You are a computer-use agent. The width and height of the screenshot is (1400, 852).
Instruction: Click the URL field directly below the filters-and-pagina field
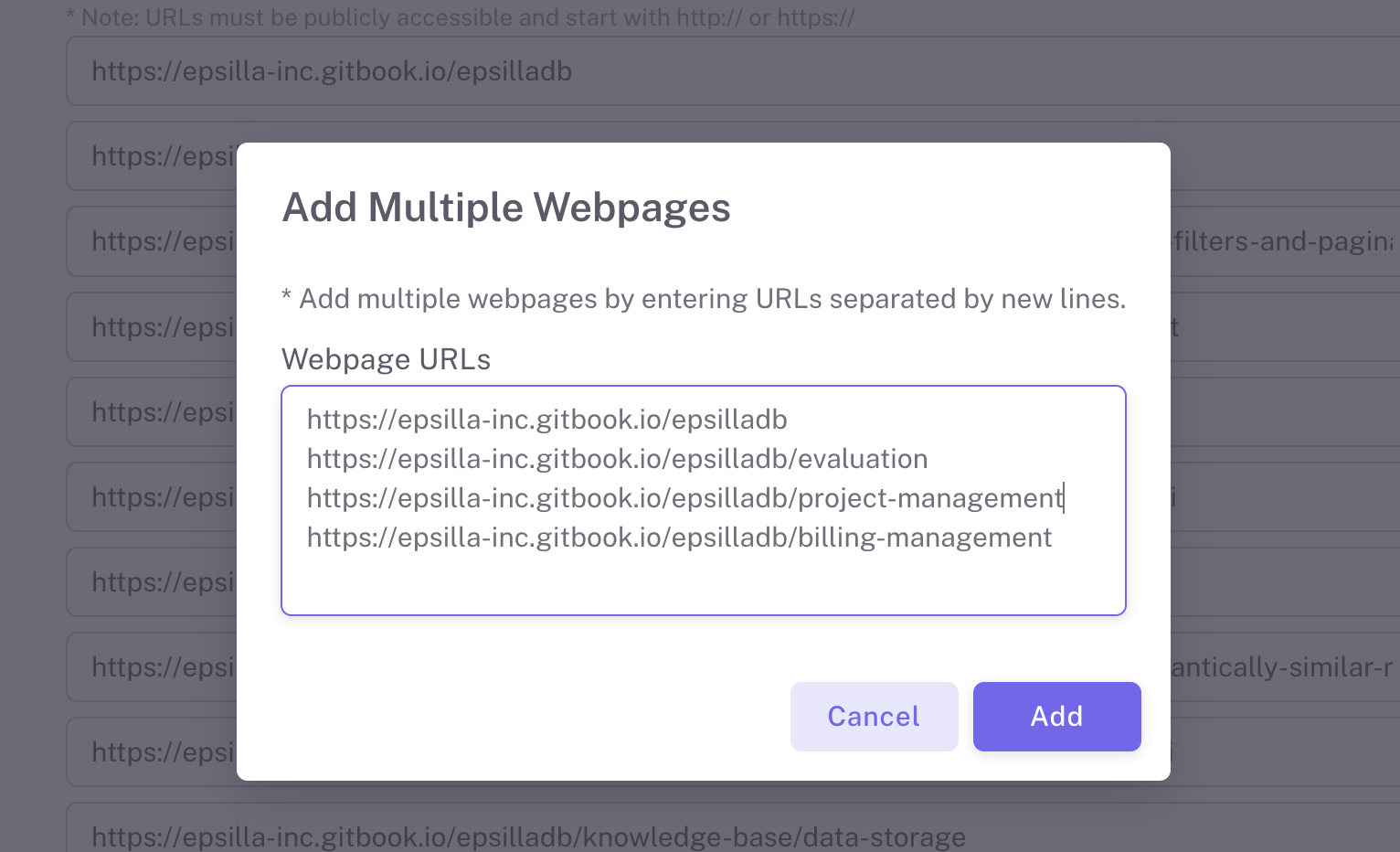click(x=152, y=326)
